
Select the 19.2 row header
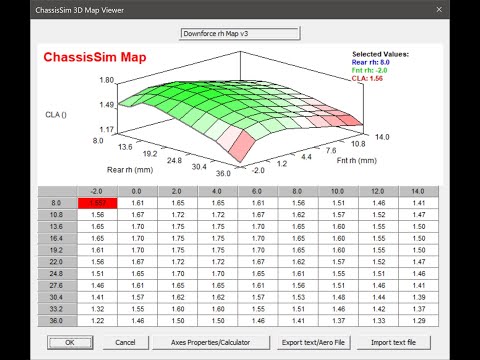[57, 250]
